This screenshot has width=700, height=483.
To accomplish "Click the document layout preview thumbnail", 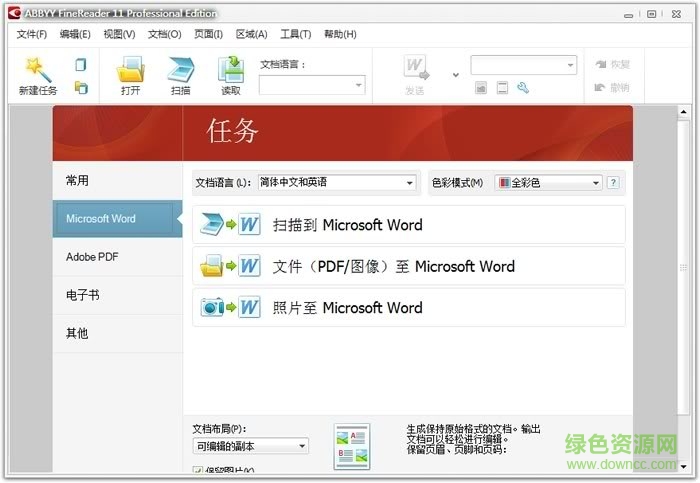I will point(351,446).
